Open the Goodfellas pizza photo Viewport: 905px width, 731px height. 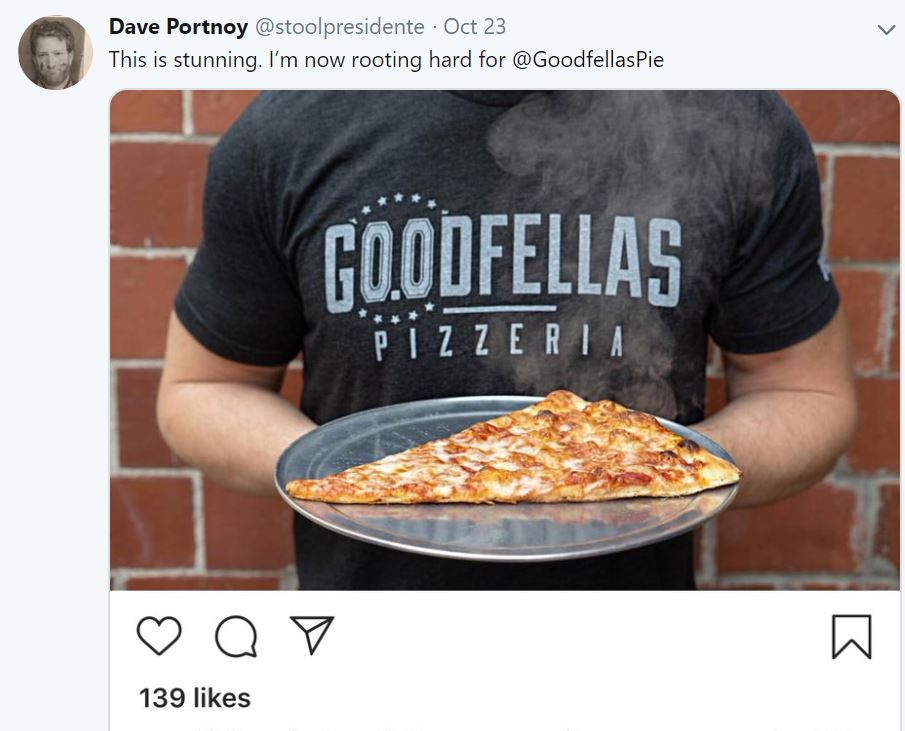click(504, 340)
